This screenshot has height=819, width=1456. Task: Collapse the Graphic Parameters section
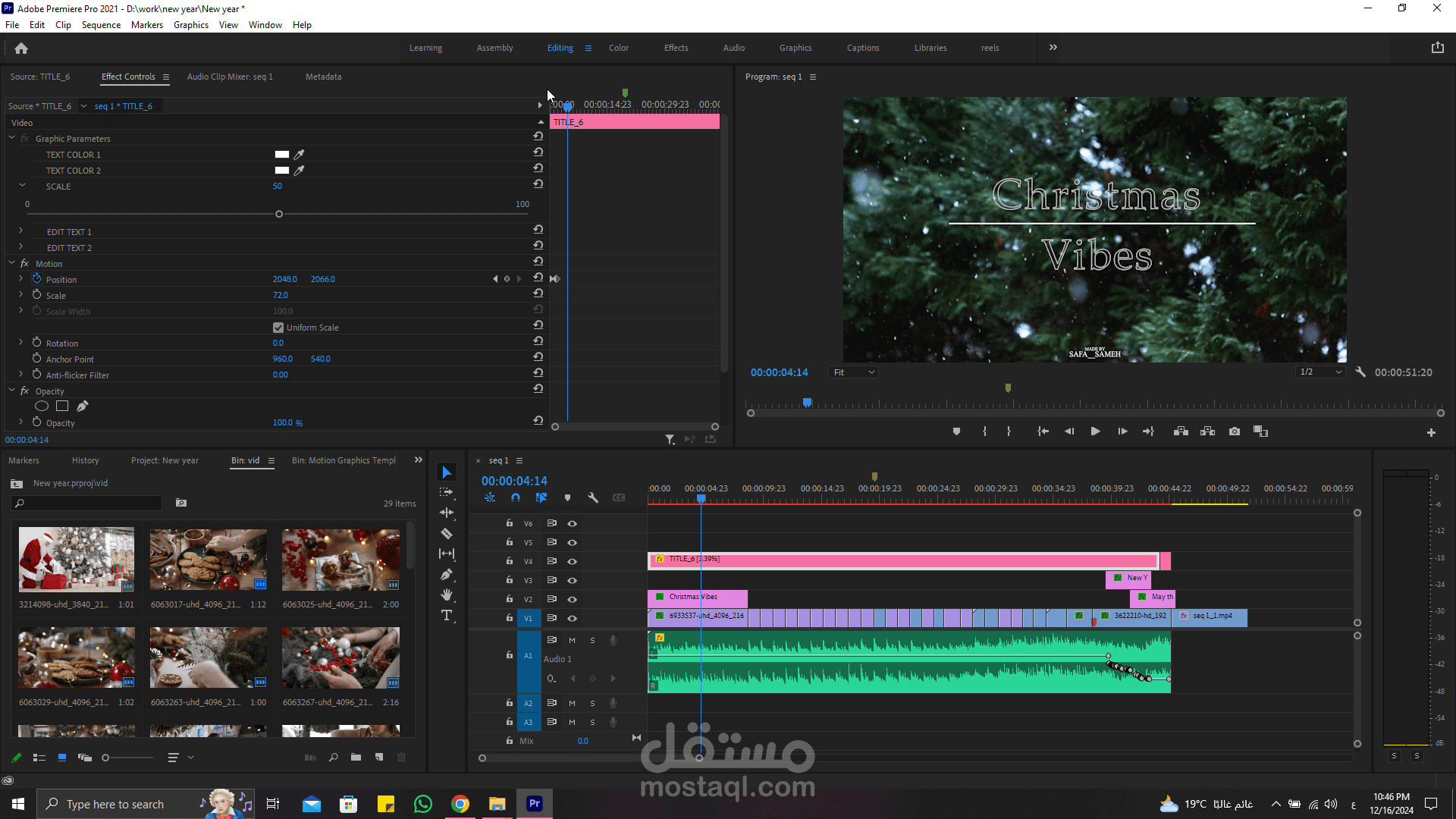11,138
